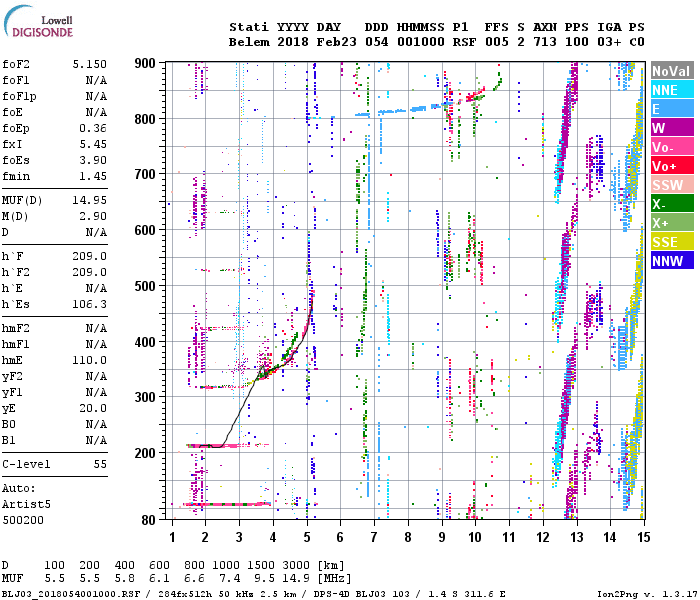Click the 10 MHz frequency axis label

click(475, 537)
